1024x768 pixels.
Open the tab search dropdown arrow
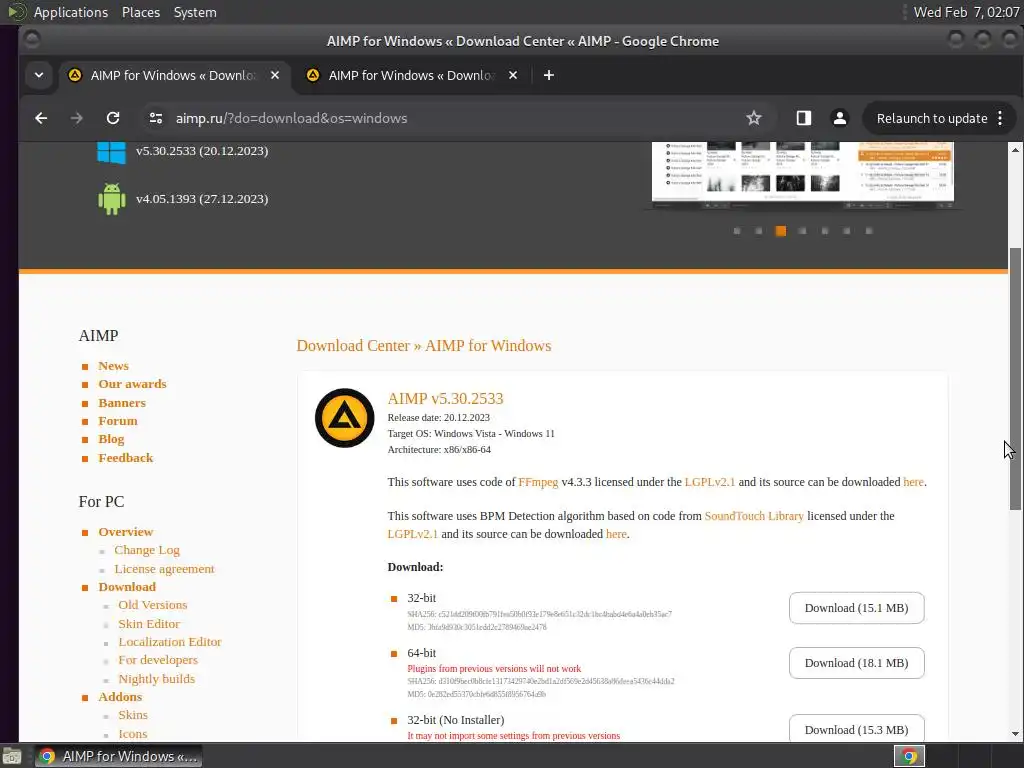39,75
